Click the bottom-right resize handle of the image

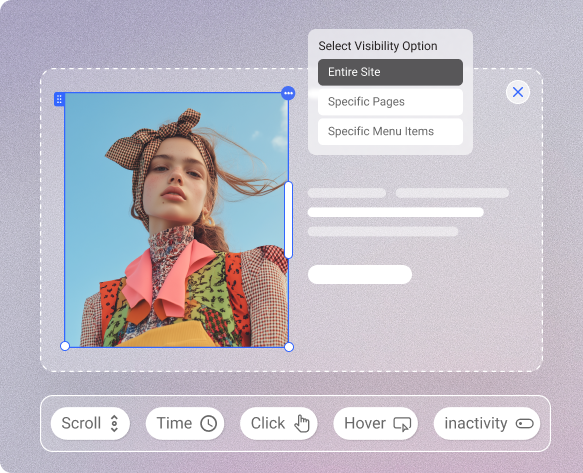pyautogui.click(x=289, y=347)
